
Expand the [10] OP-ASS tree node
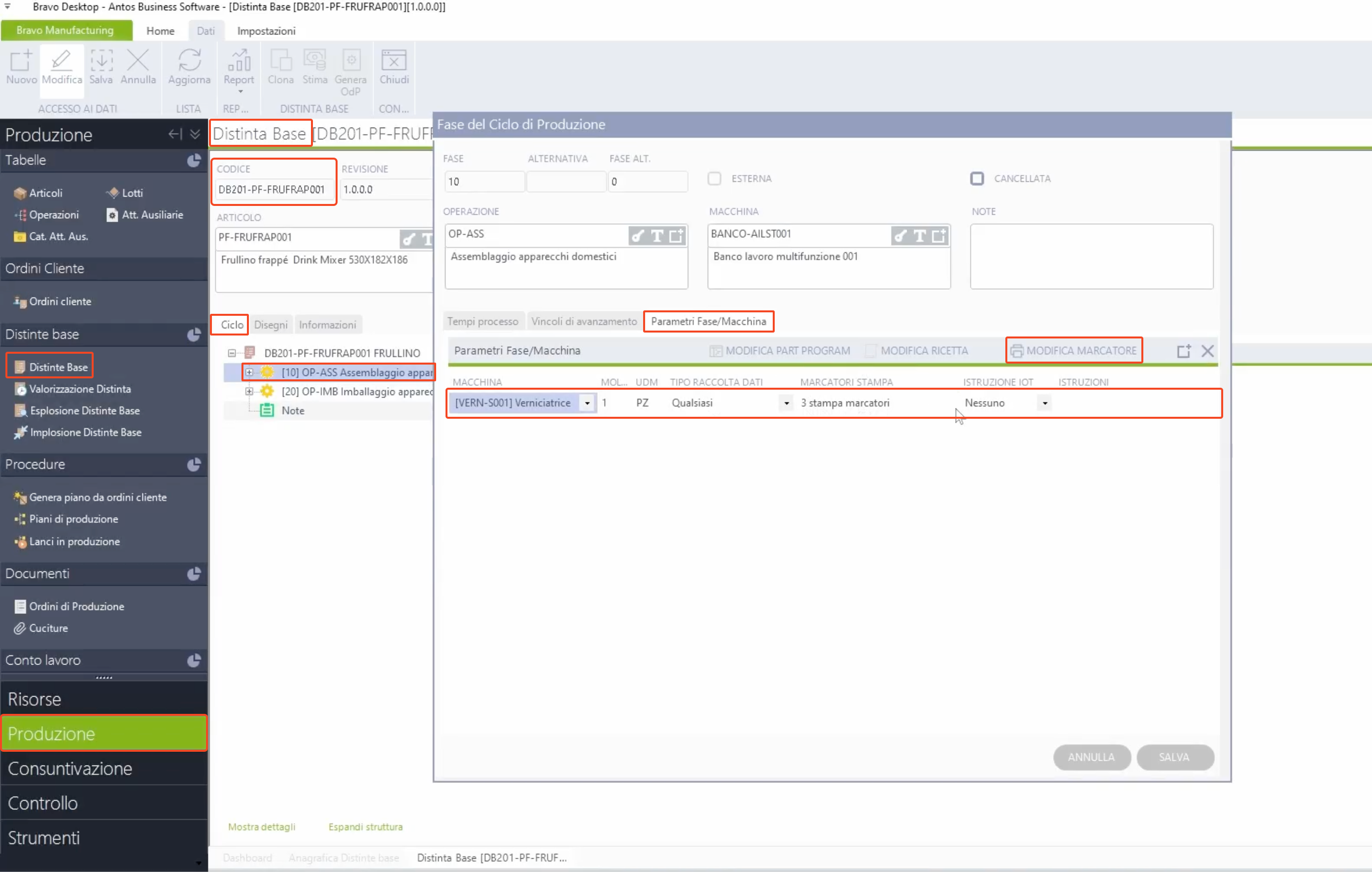[x=249, y=372]
